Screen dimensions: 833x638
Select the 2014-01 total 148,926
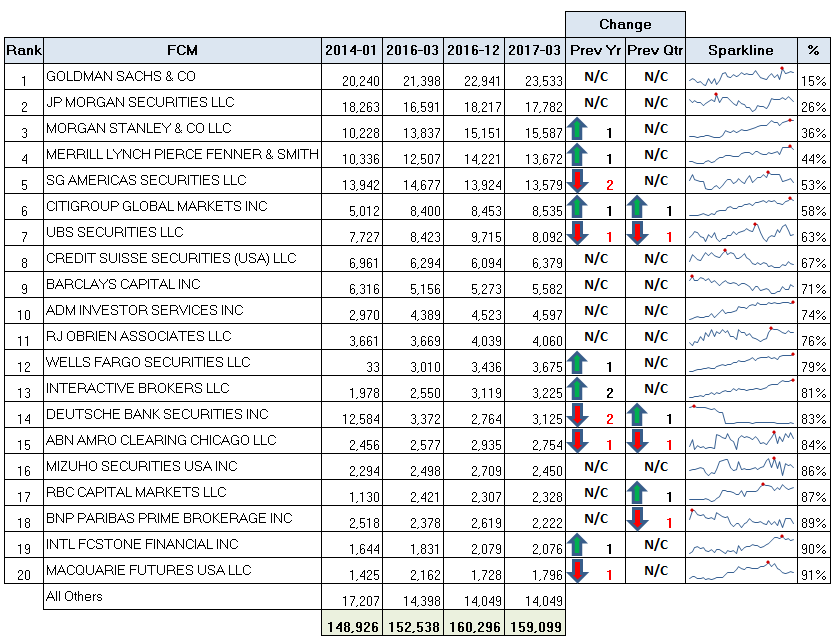coord(352,624)
